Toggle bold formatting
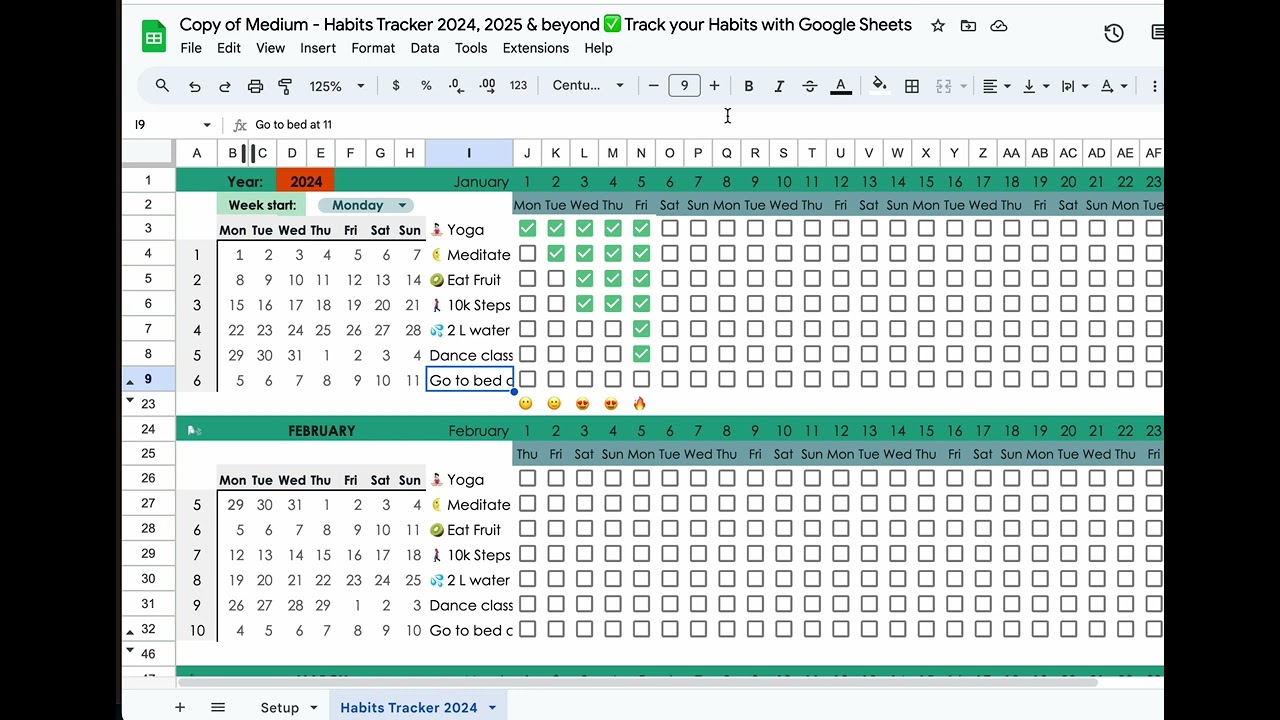The image size is (1280, 720). click(x=748, y=87)
